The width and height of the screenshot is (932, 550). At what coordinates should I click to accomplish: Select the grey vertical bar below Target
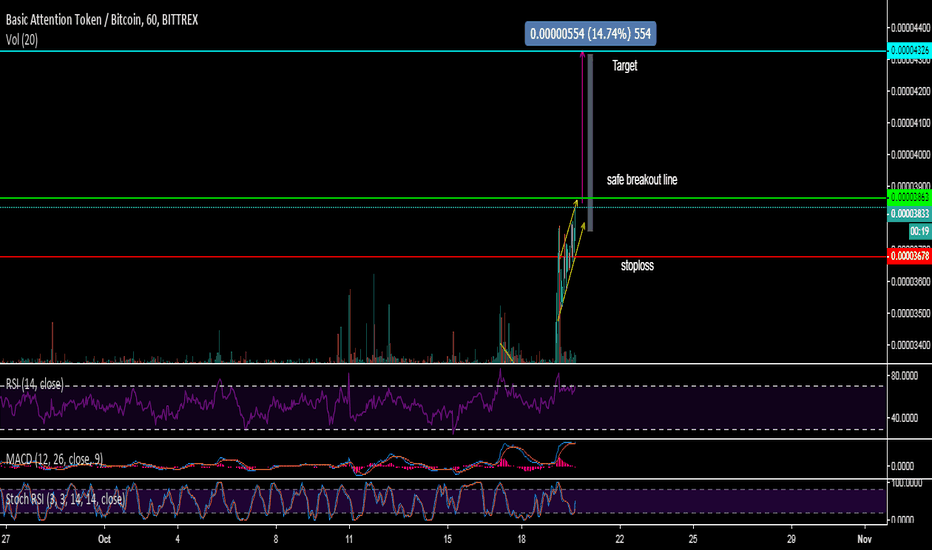click(x=590, y=143)
